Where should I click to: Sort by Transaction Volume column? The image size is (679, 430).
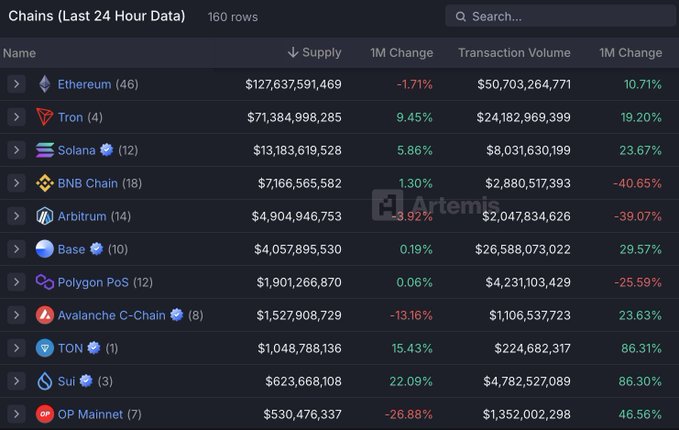coord(514,52)
